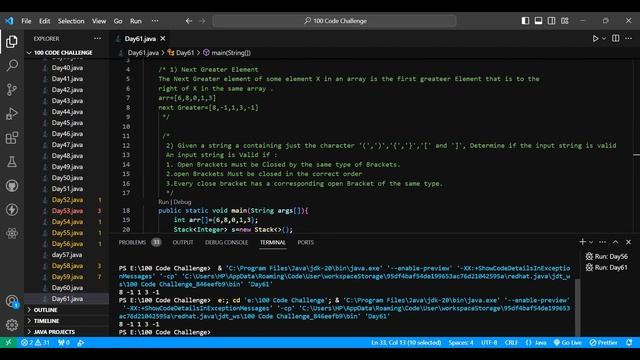Open the Accounts icon in activity bar
The image size is (640, 360).
[12, 302]
